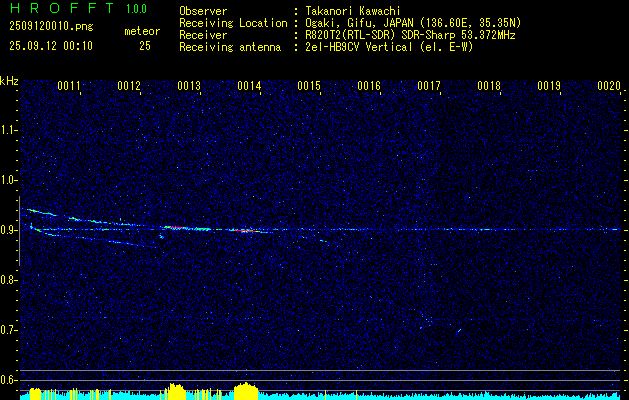Click the red meteor echo near 0014
Screen dimensions: 629x400
click(x=245, y=231)
